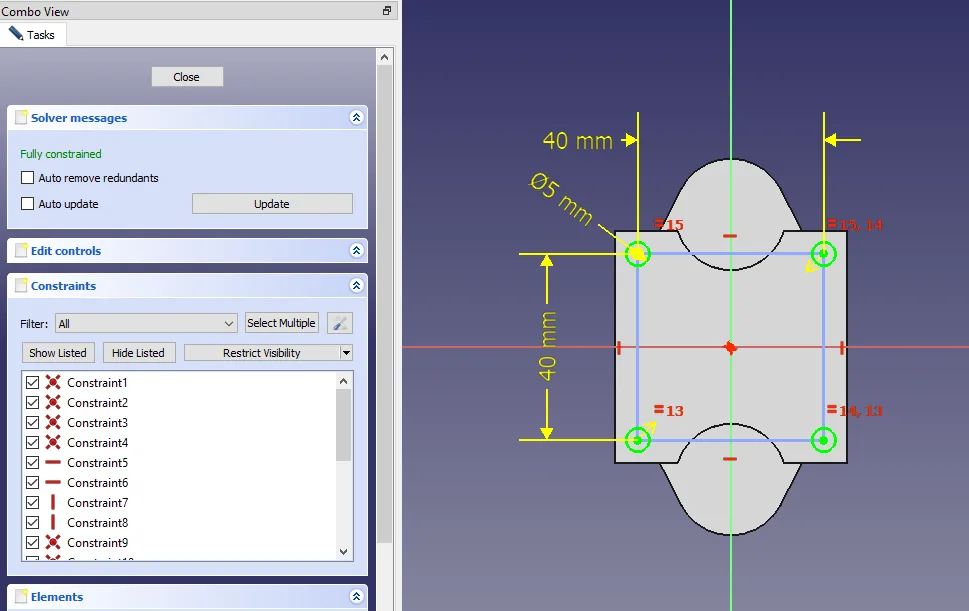Click the Update button

click(271, 204)
